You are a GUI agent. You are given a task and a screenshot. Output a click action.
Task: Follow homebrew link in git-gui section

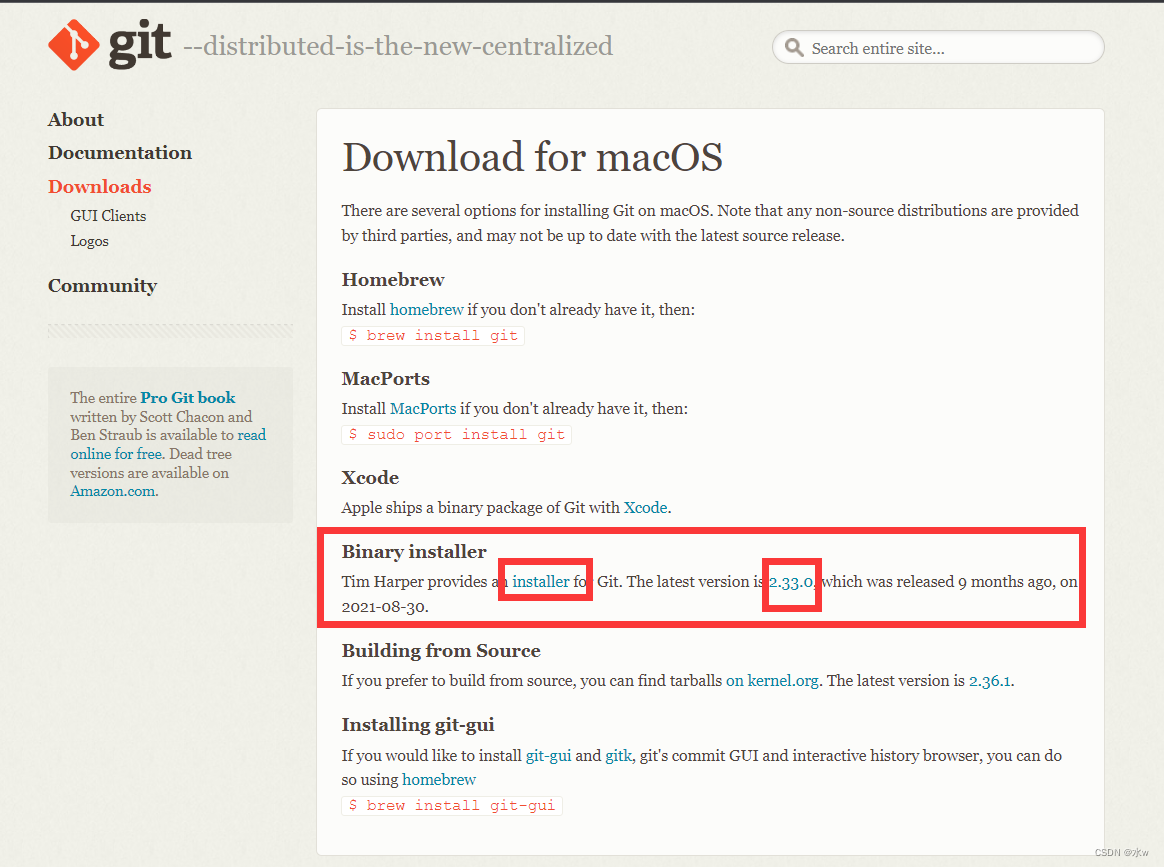click(439, 779)
